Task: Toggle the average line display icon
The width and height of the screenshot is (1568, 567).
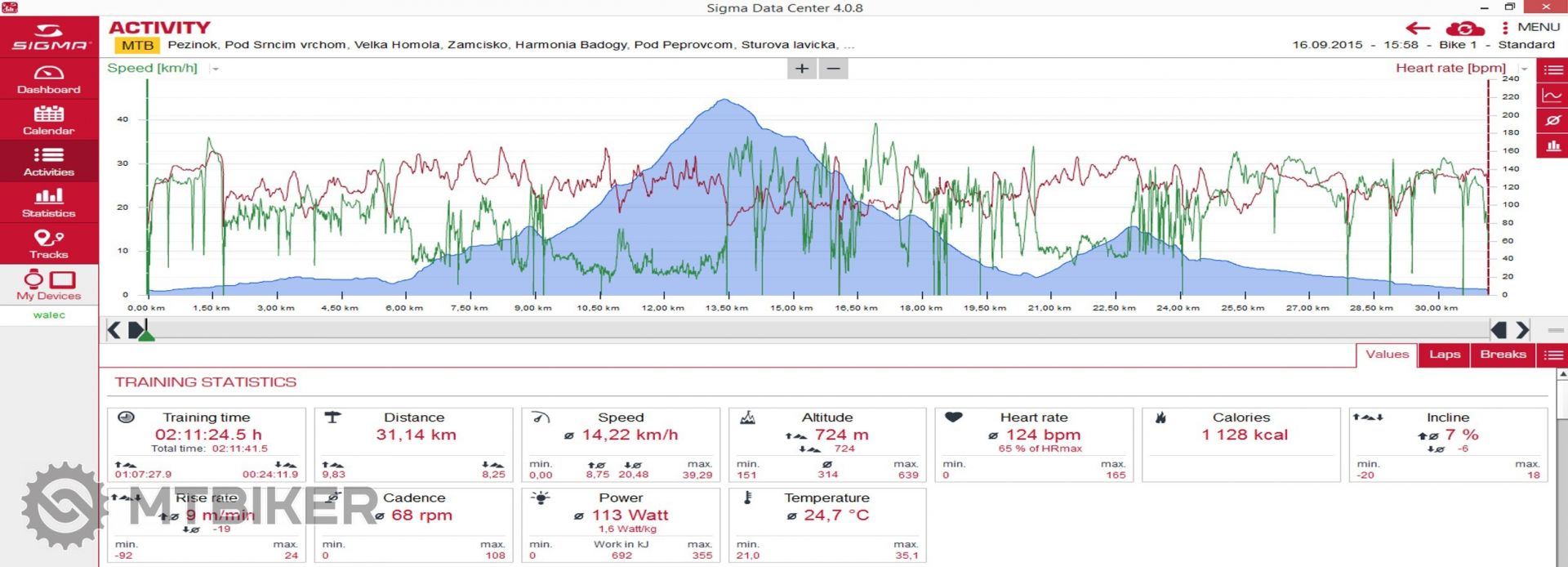Action: pyautogui.click(x=1552, y=121)
